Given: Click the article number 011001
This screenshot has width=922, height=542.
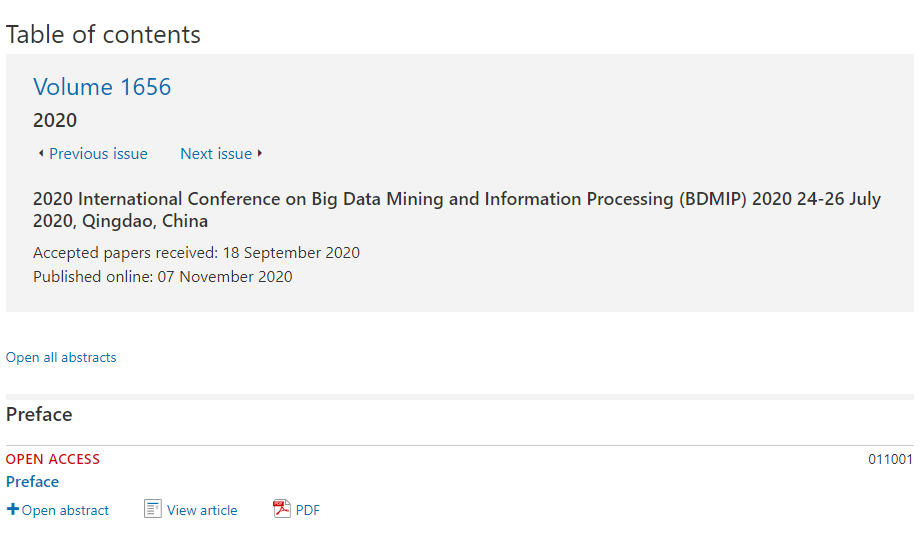Looking at the screenshot, I should 890,459.
